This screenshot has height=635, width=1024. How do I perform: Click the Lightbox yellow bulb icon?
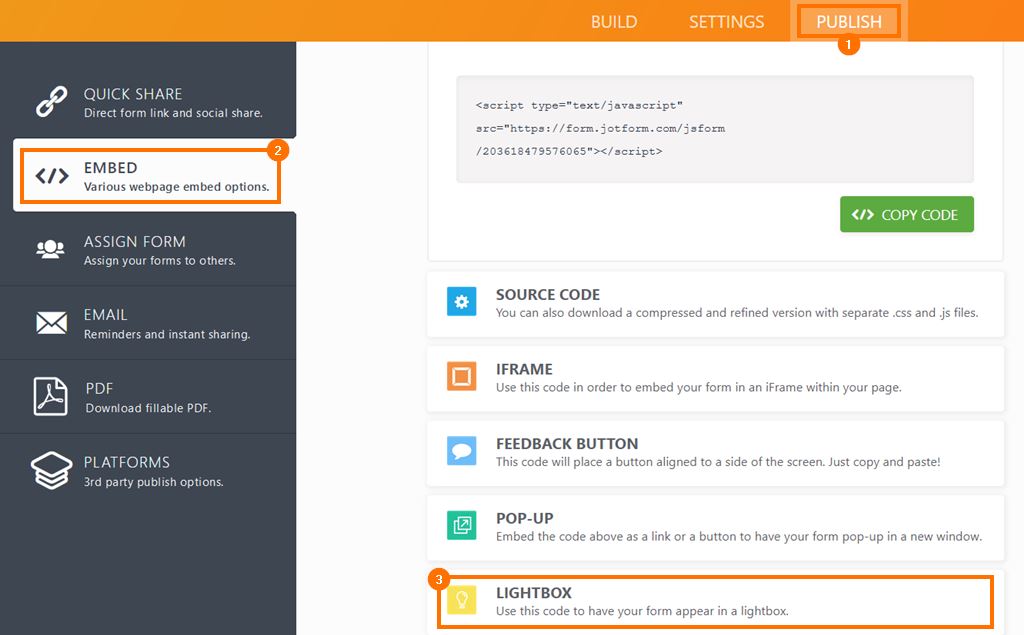(462, 600)
